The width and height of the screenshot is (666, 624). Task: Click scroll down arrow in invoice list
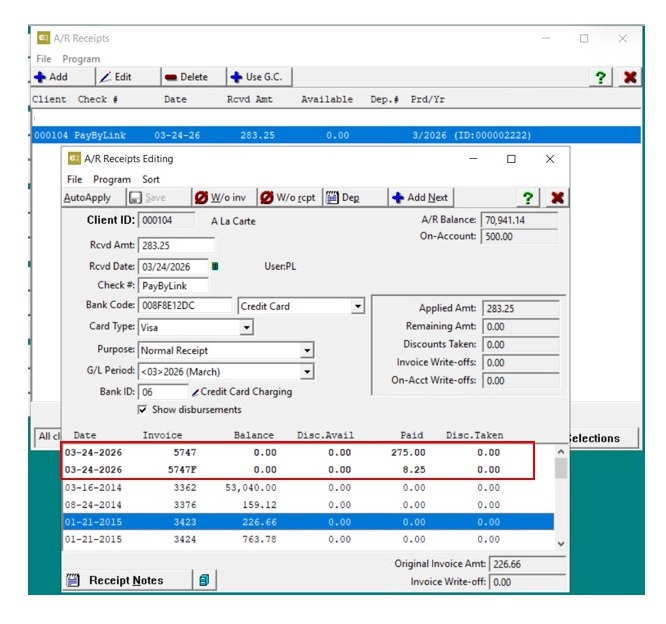click(x=561, y=544)
